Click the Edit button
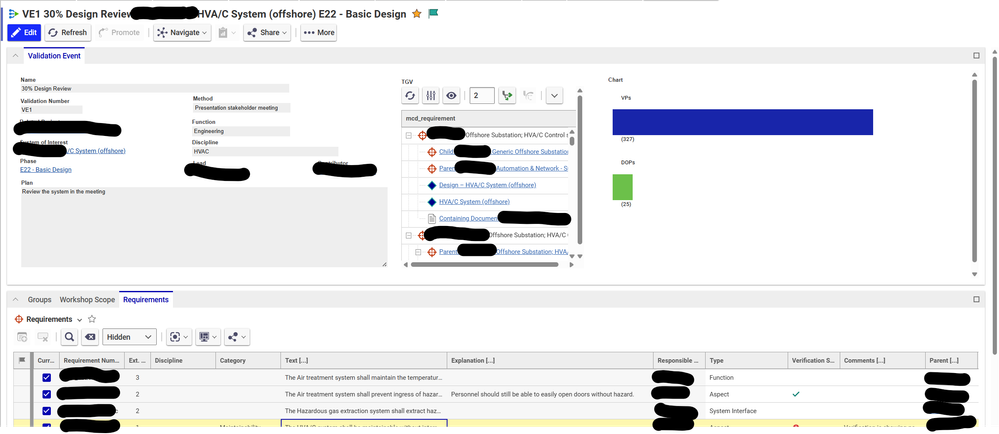 tap(24, 33)
